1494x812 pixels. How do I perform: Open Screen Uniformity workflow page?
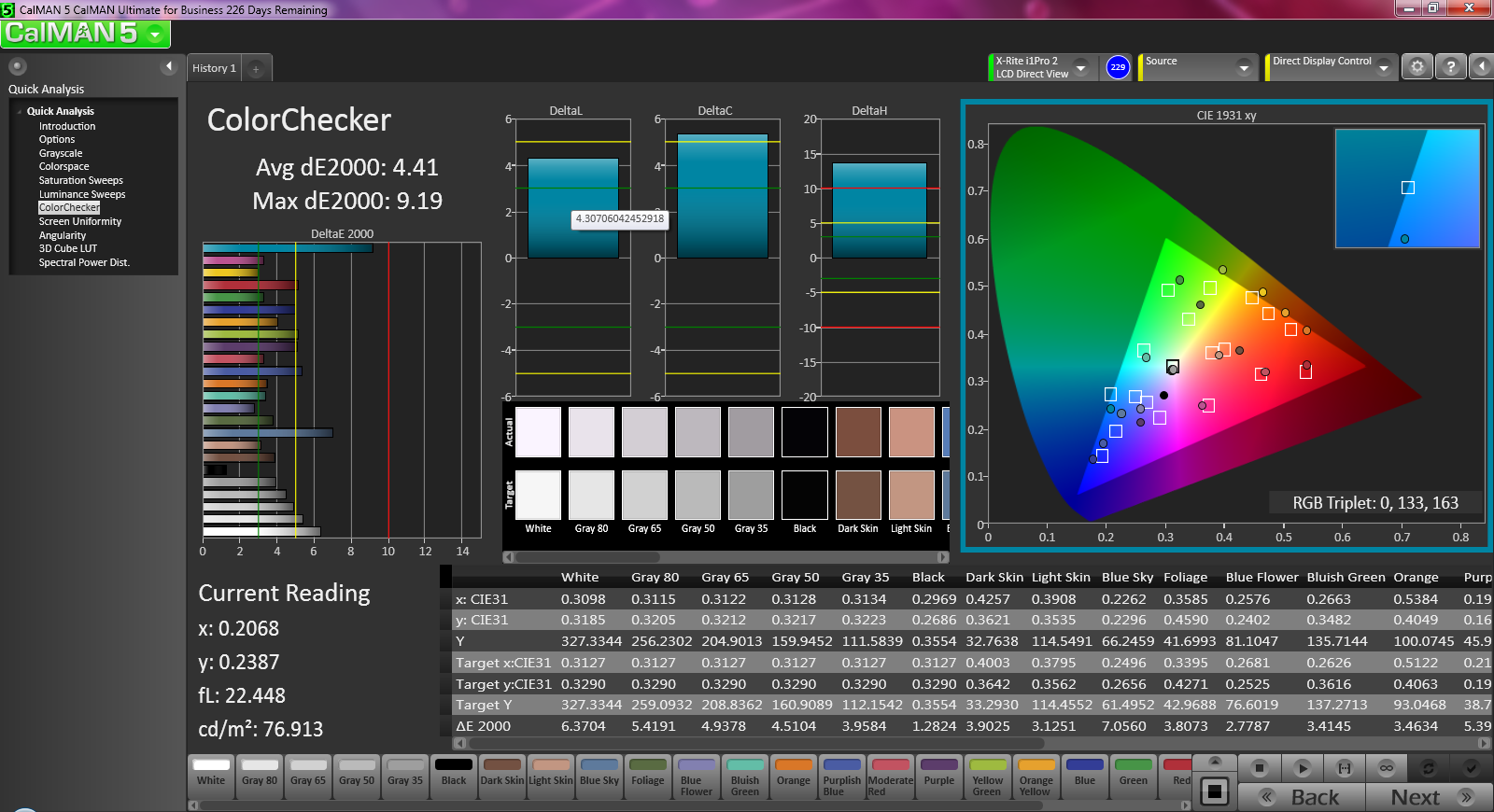tap(80, 221)
